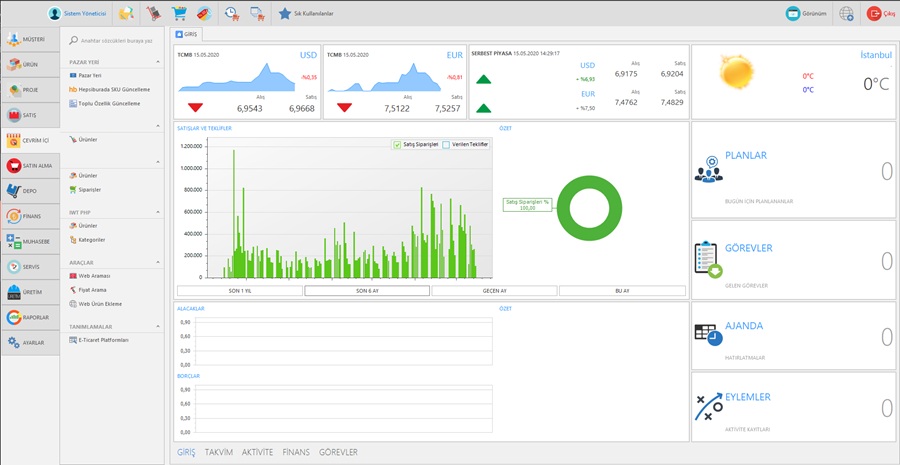Open the Planlar people icon tile

(708, 172)
